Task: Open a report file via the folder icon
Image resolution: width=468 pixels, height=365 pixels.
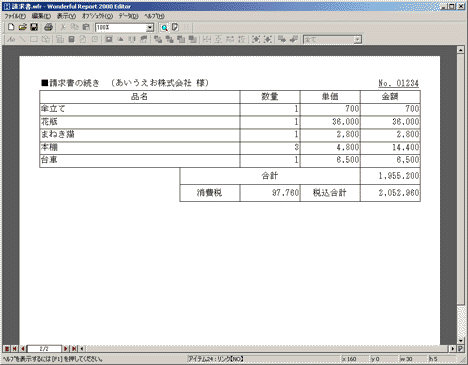Action: pyautogui.click(x=22, y=27)
